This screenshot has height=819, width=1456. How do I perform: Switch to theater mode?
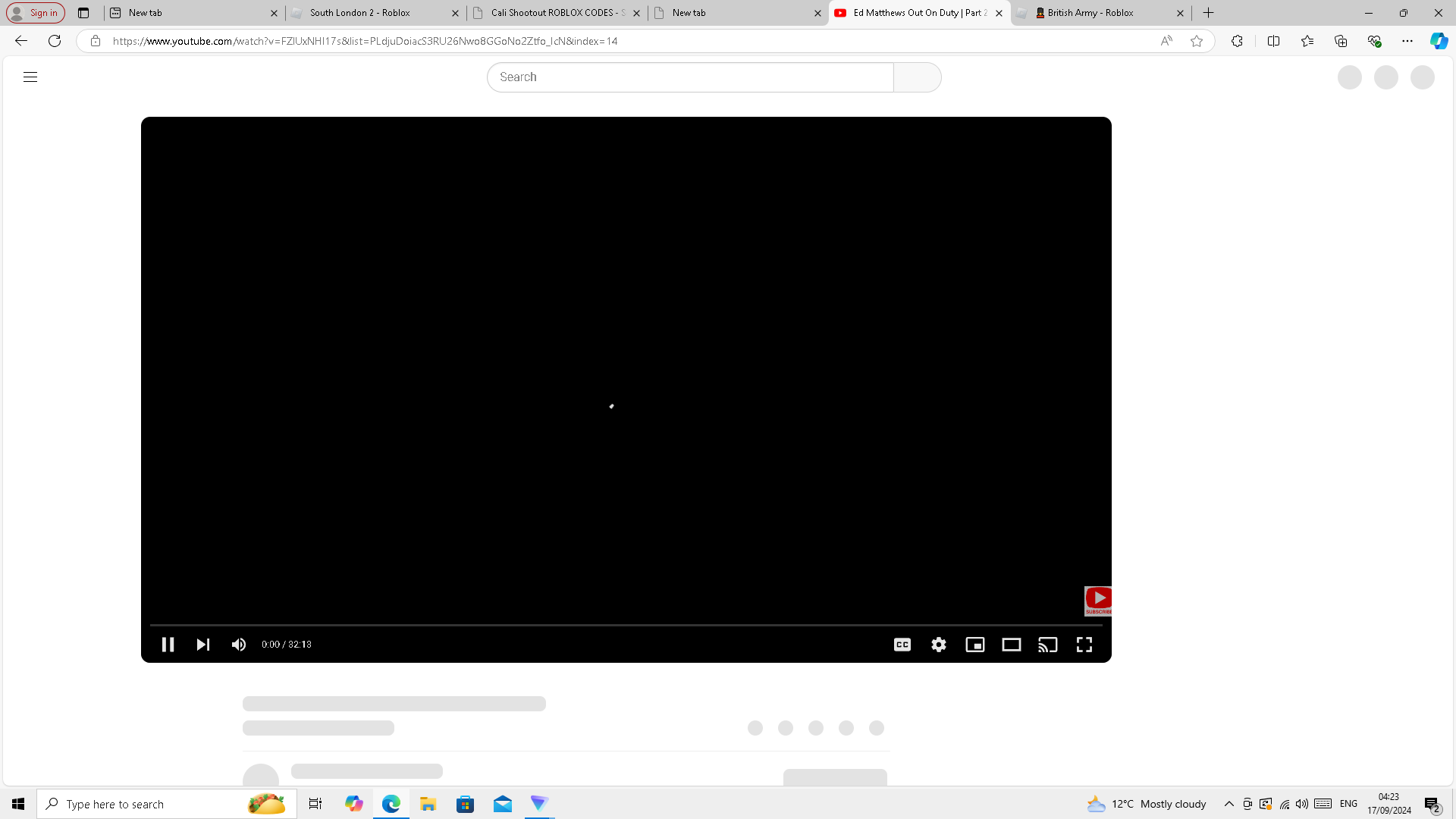pyautogui.click(x=1012, y=645)
